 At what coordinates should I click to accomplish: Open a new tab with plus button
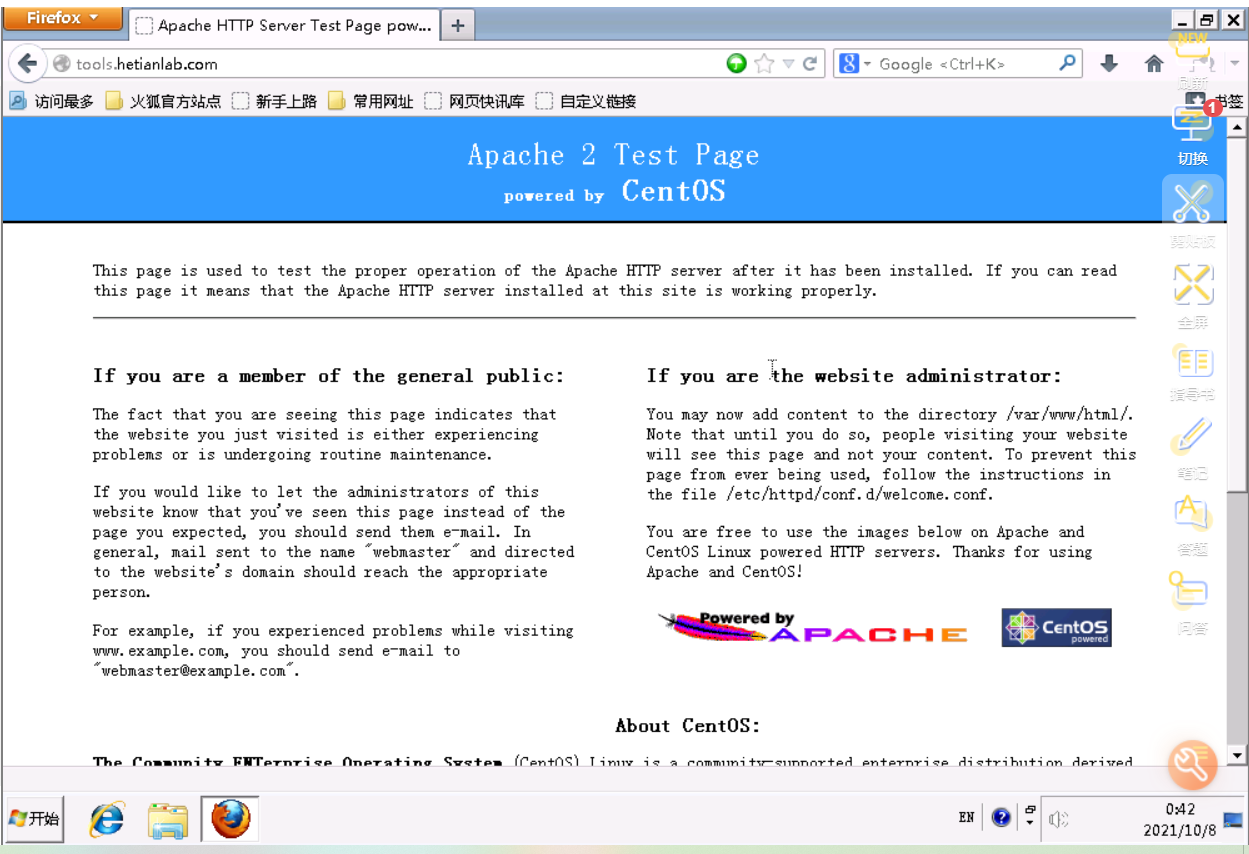(x=457, y=25)
